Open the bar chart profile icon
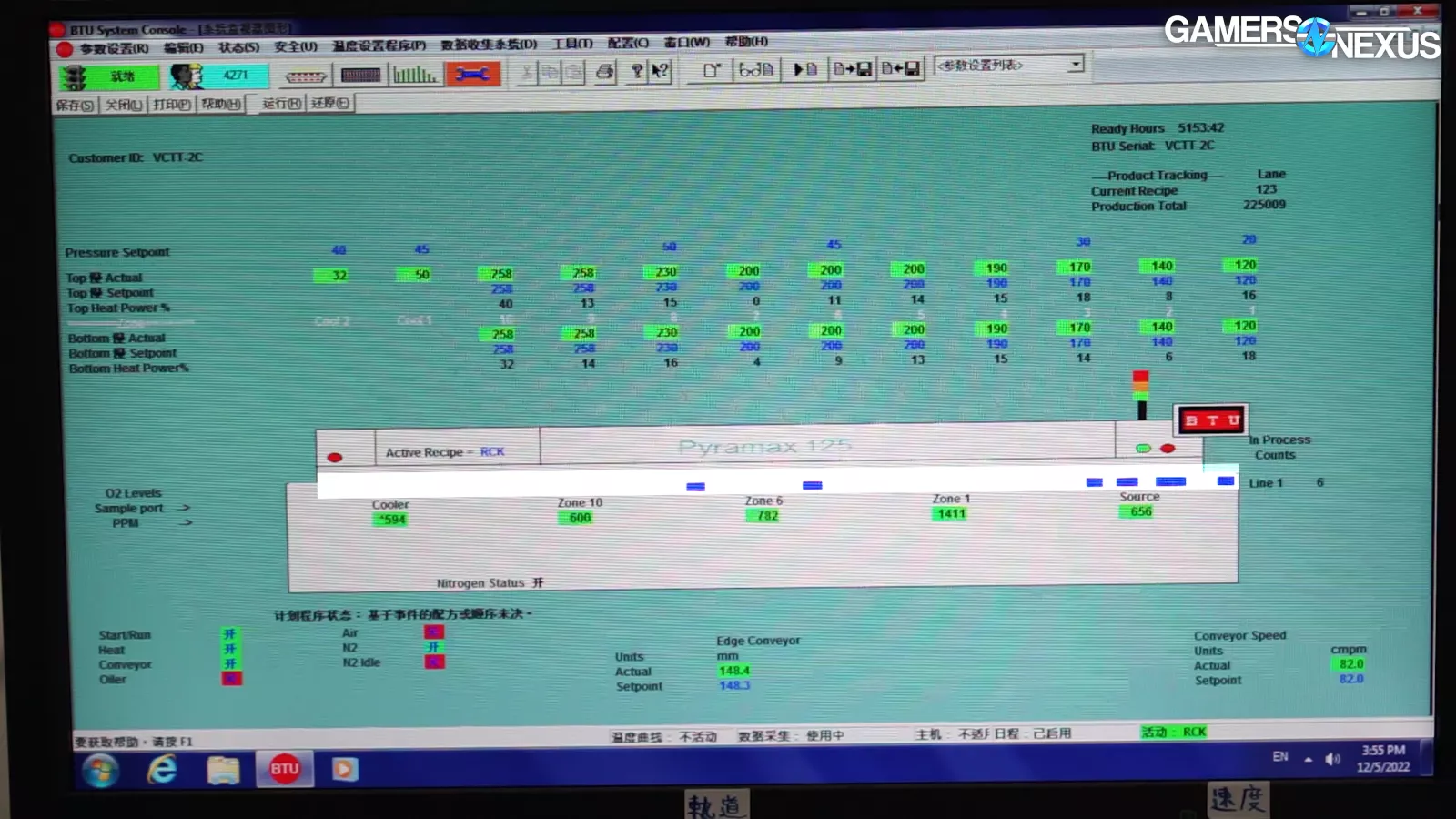The width and height of the screenshot is (1456, 819). 415,75
